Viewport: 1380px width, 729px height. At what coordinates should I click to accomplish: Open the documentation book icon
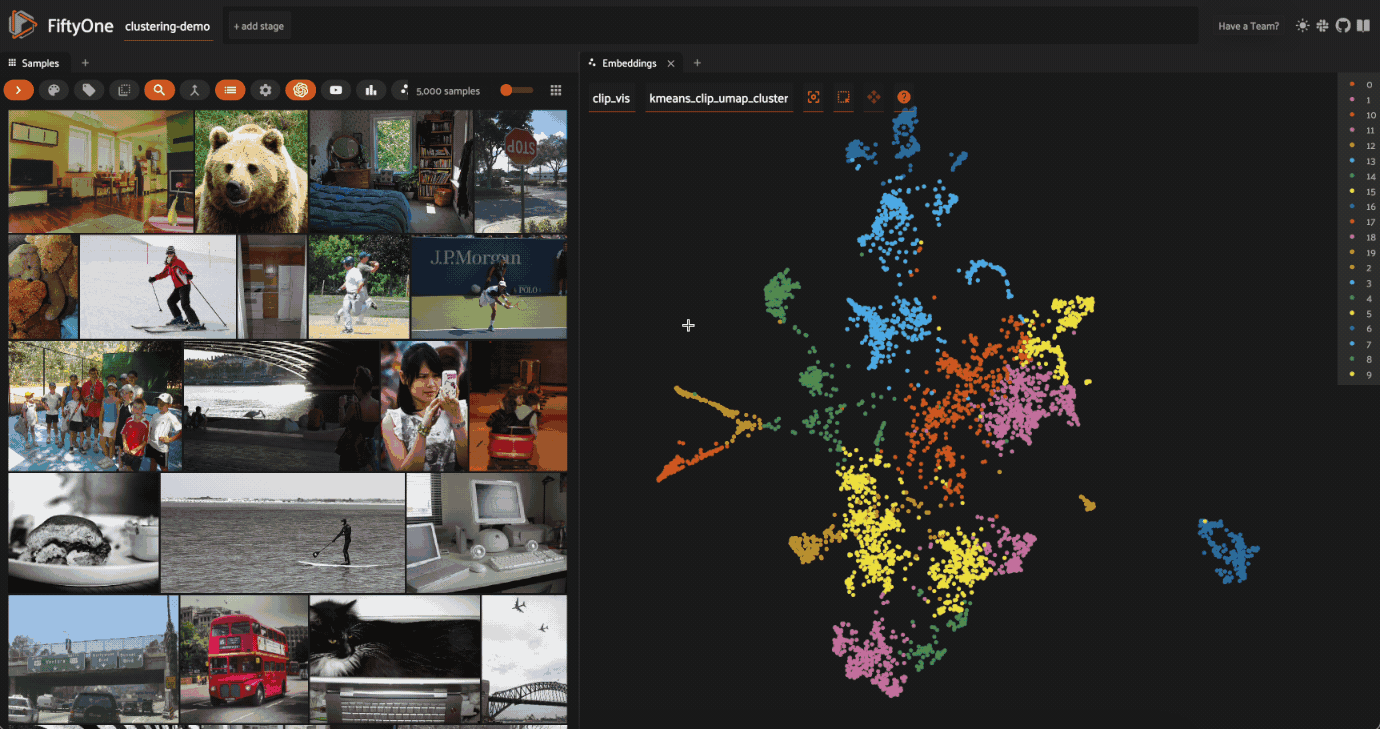click(1362, 26)
